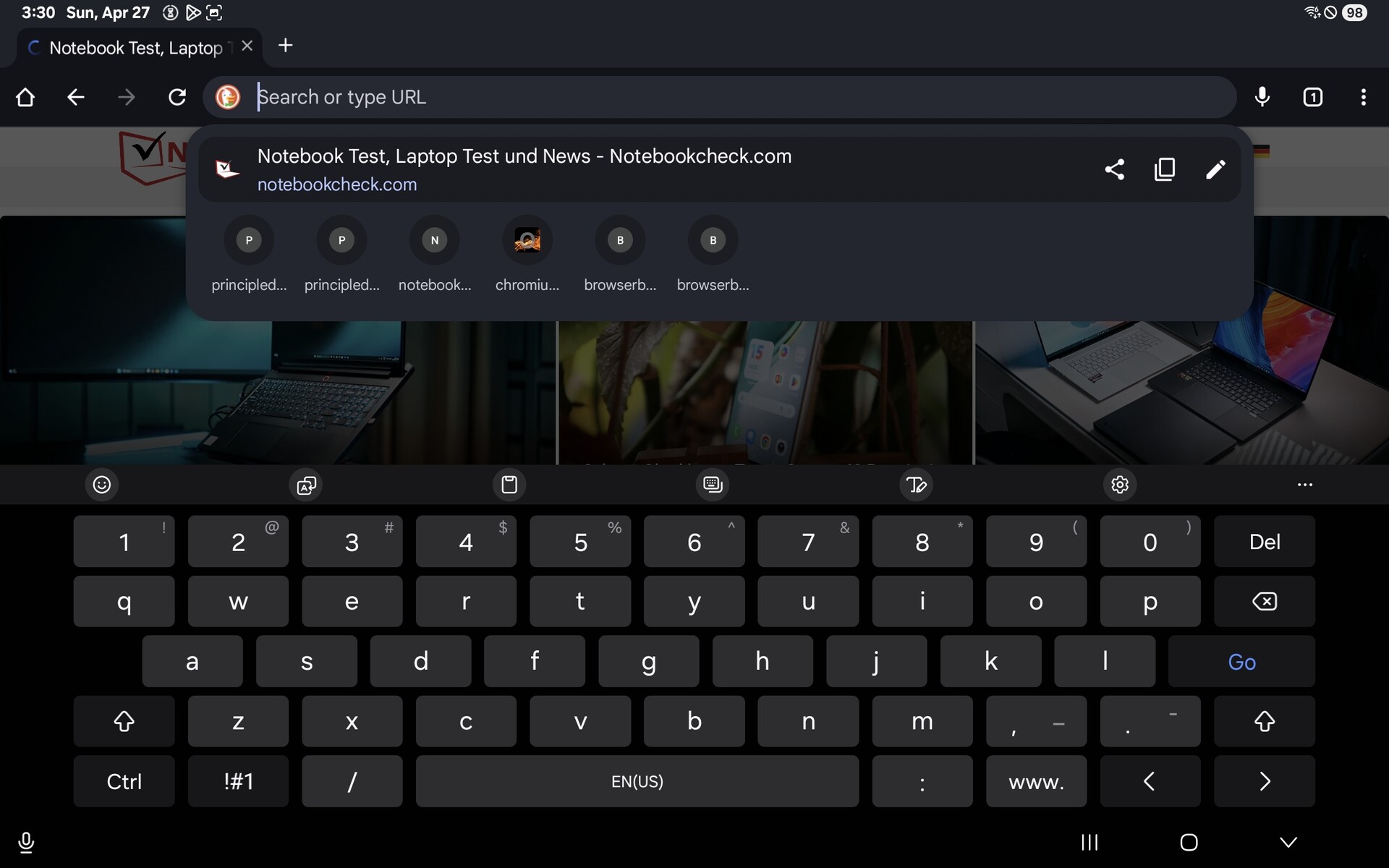Reload the current page

coord(177,97)
